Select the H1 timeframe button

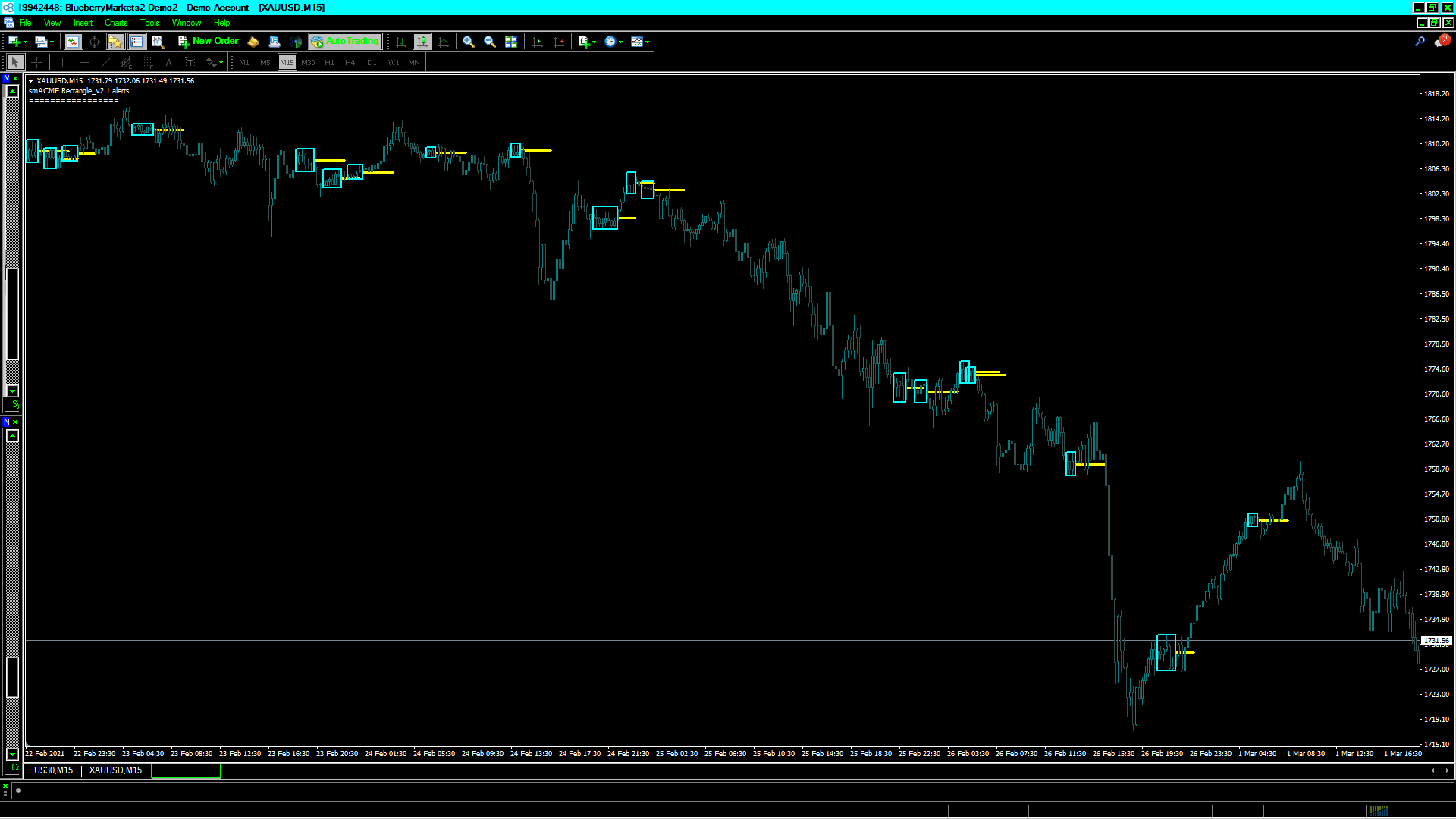coord(329,63)
